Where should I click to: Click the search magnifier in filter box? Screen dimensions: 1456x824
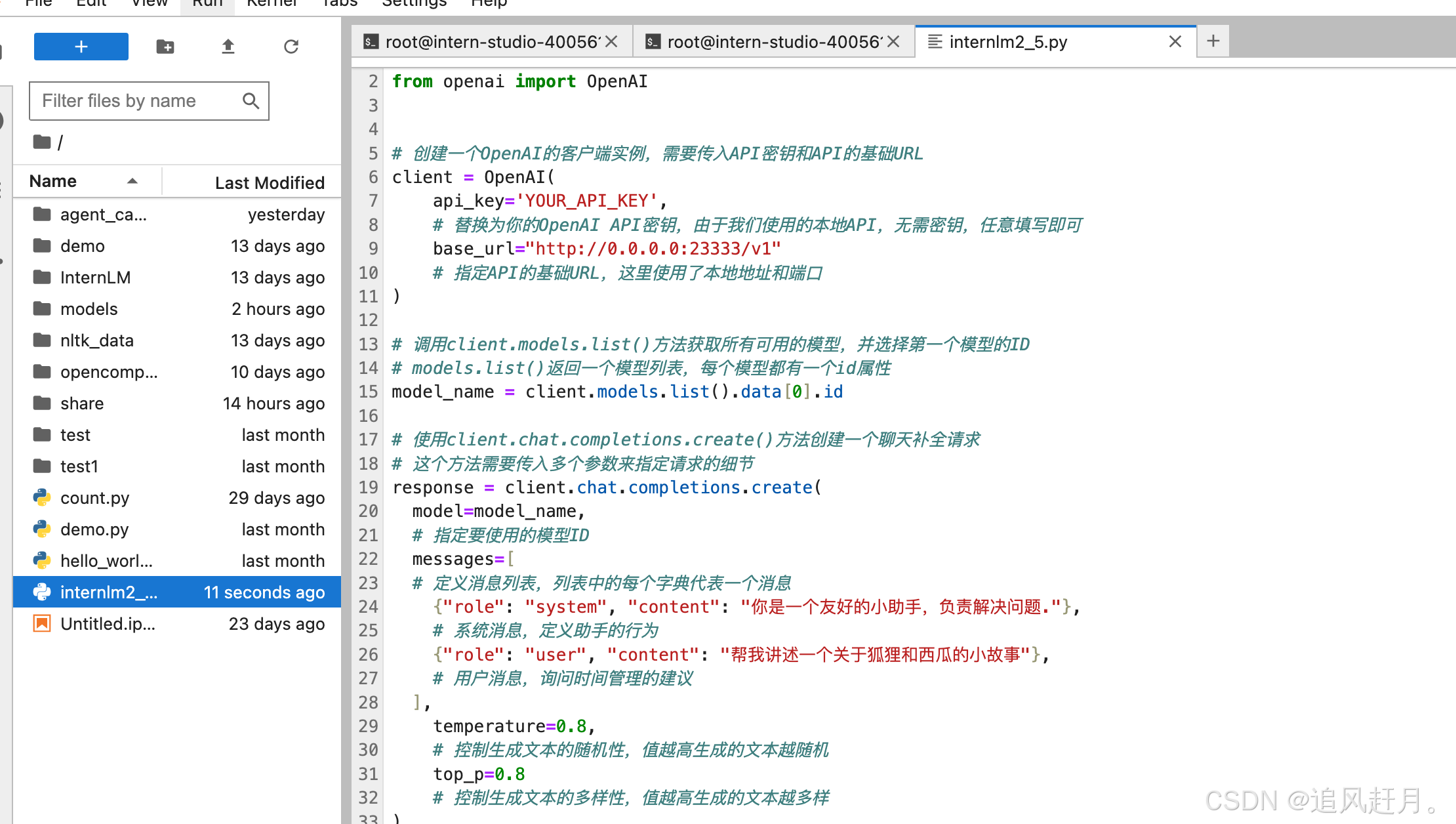pyautogui.click(x=251, y=101)
